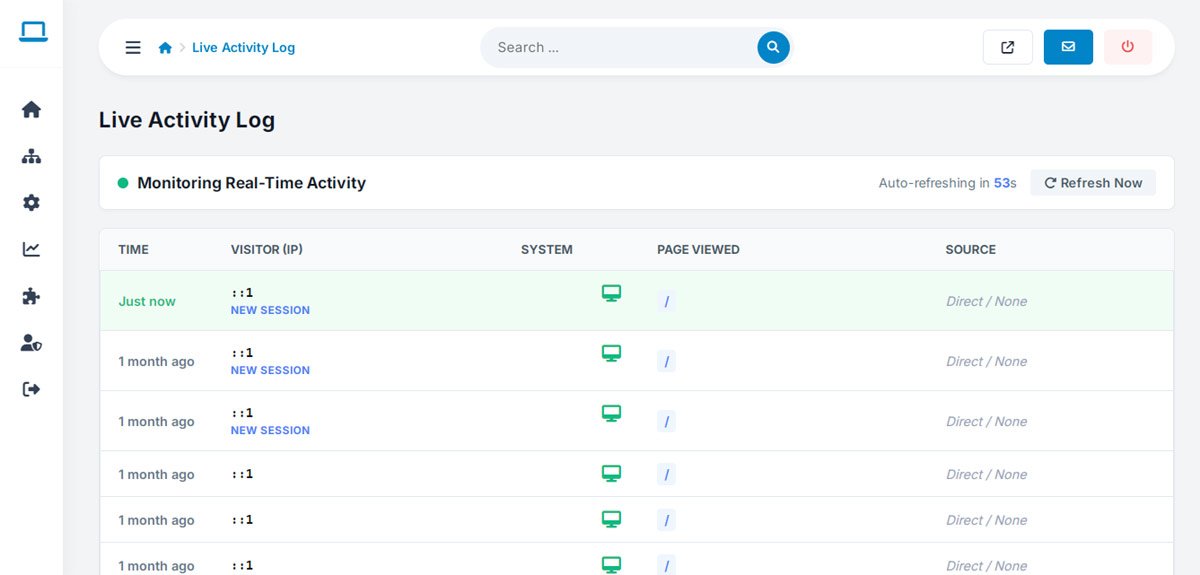Click the red power button
Image resolution: width=1200 pixels, height=575 pixels.
pyautogui.click(x=1128, y=47)
